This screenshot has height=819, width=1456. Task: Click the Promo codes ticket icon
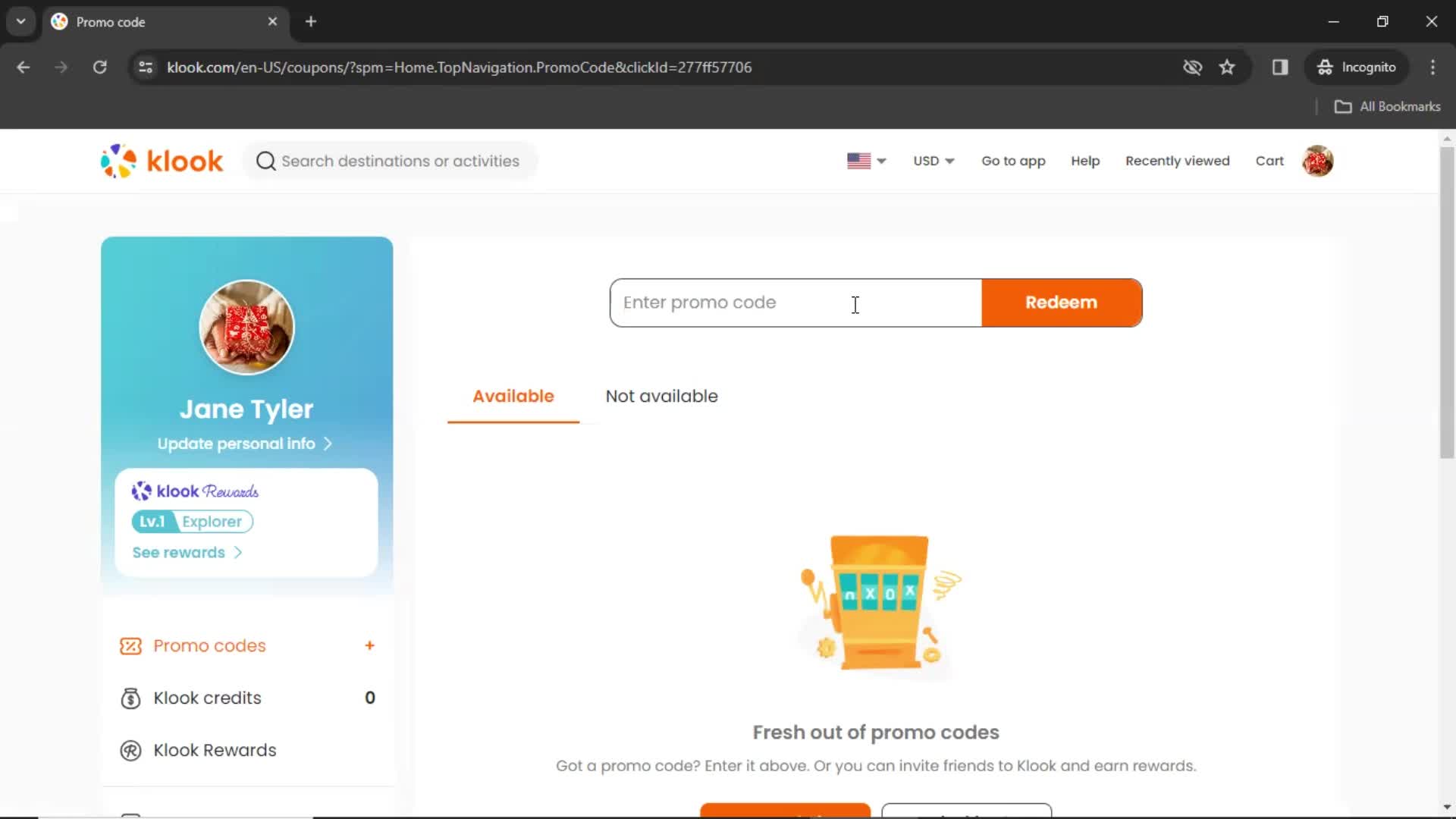130,646
